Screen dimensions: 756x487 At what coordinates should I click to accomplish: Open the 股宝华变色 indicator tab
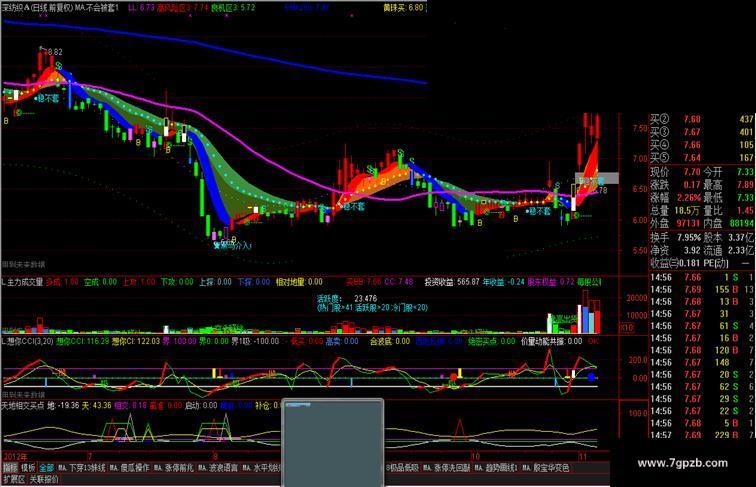[x=546, y=468]
